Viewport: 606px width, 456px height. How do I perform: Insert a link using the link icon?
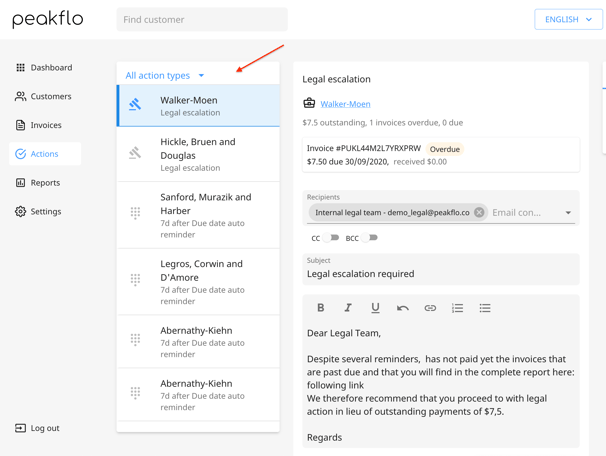tap(430, 308)
